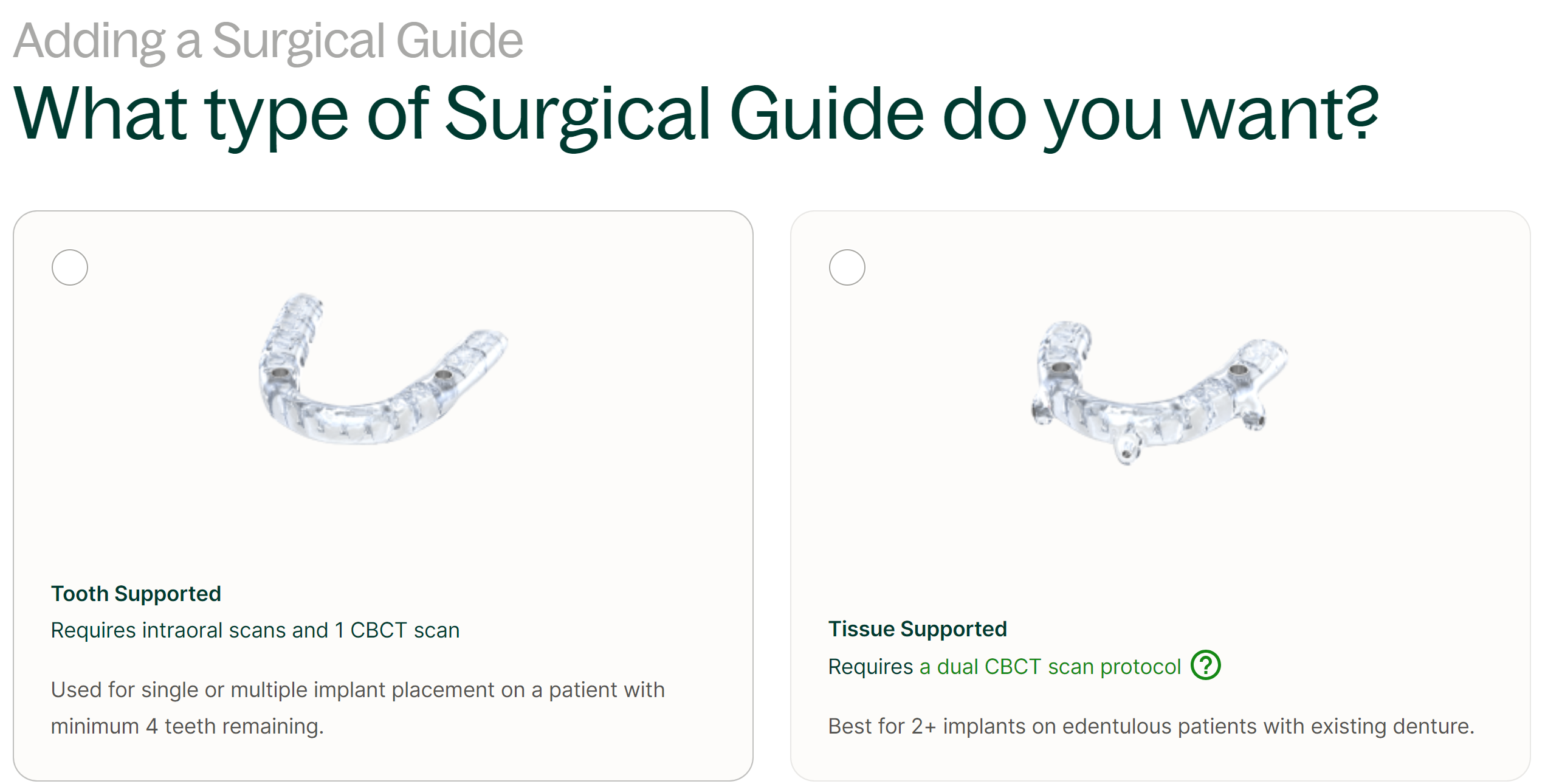Select the Tooth Supported radio button
The height and width of the screenshot is (784, 1545).
pos(70,267)
